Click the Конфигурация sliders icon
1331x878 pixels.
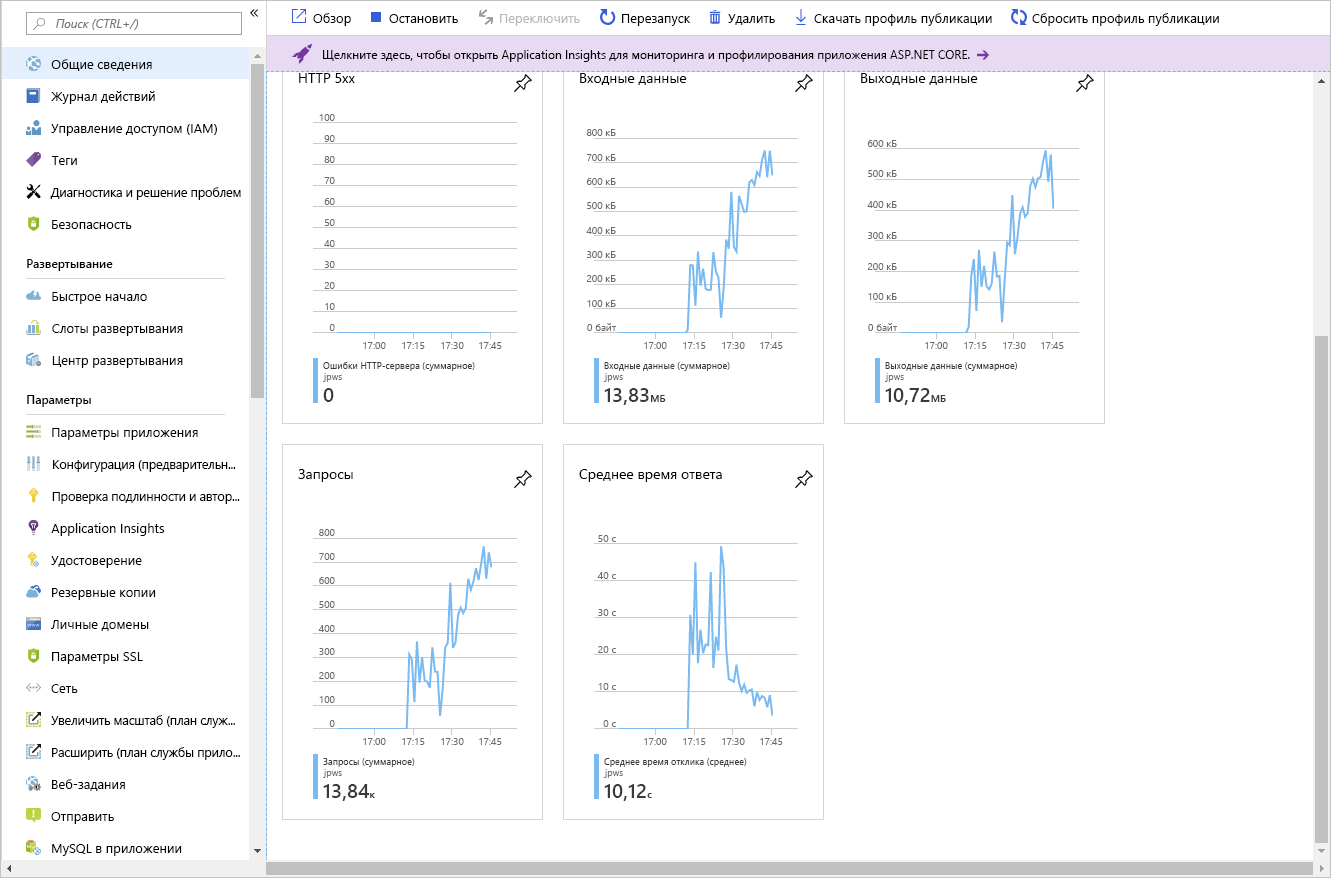tap(33, 464)
